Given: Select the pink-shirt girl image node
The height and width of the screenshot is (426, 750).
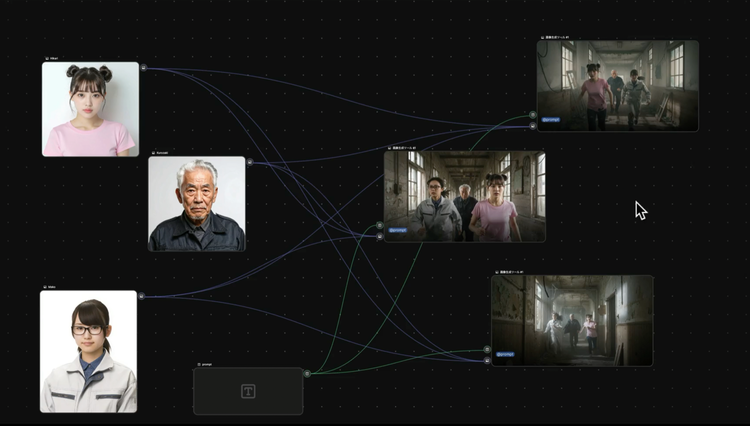Looking at the screenshot, I should [90, 109].
